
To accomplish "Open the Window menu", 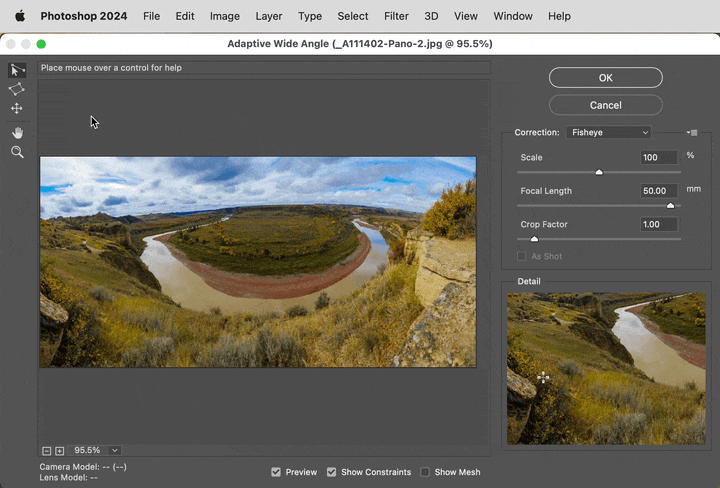I will tap(513, 17).
